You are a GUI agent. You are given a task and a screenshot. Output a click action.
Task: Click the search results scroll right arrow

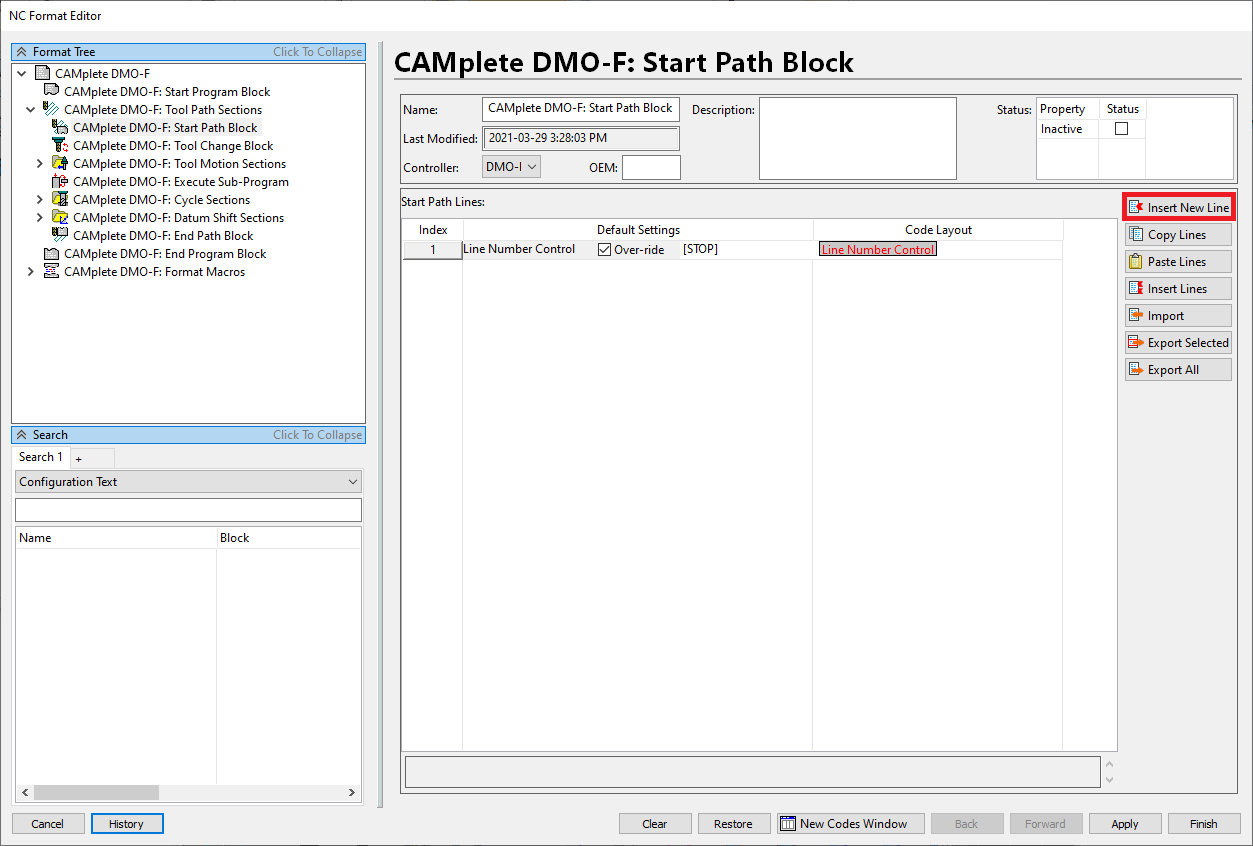[x=352, y=792]
